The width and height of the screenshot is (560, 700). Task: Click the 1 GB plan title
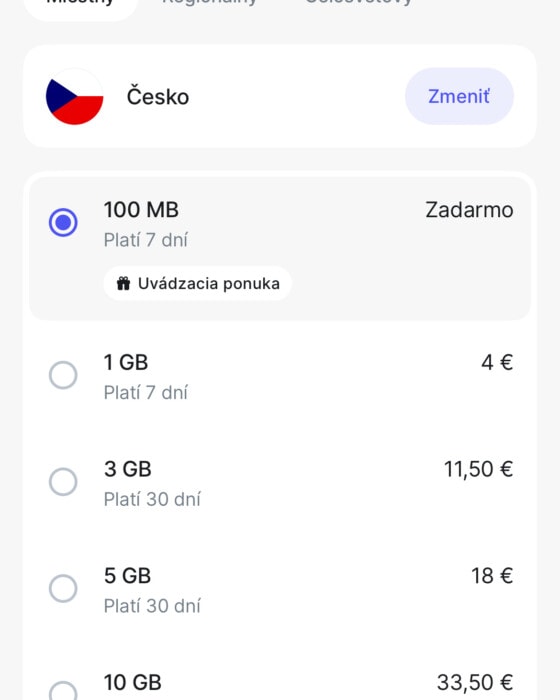click(x=126, y=362)
